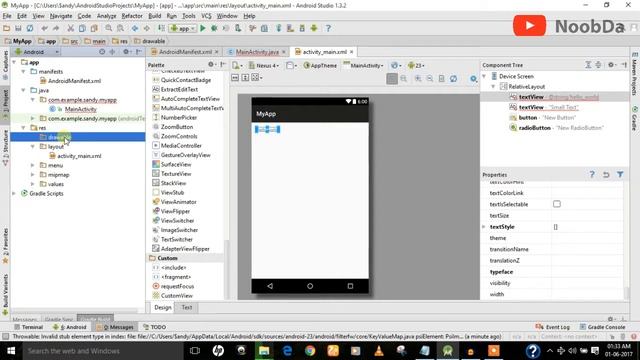Open the MainActivity association dropdown
Viewport: 640px width, 360px height.
pyautogui.click(x=363, y=65)
